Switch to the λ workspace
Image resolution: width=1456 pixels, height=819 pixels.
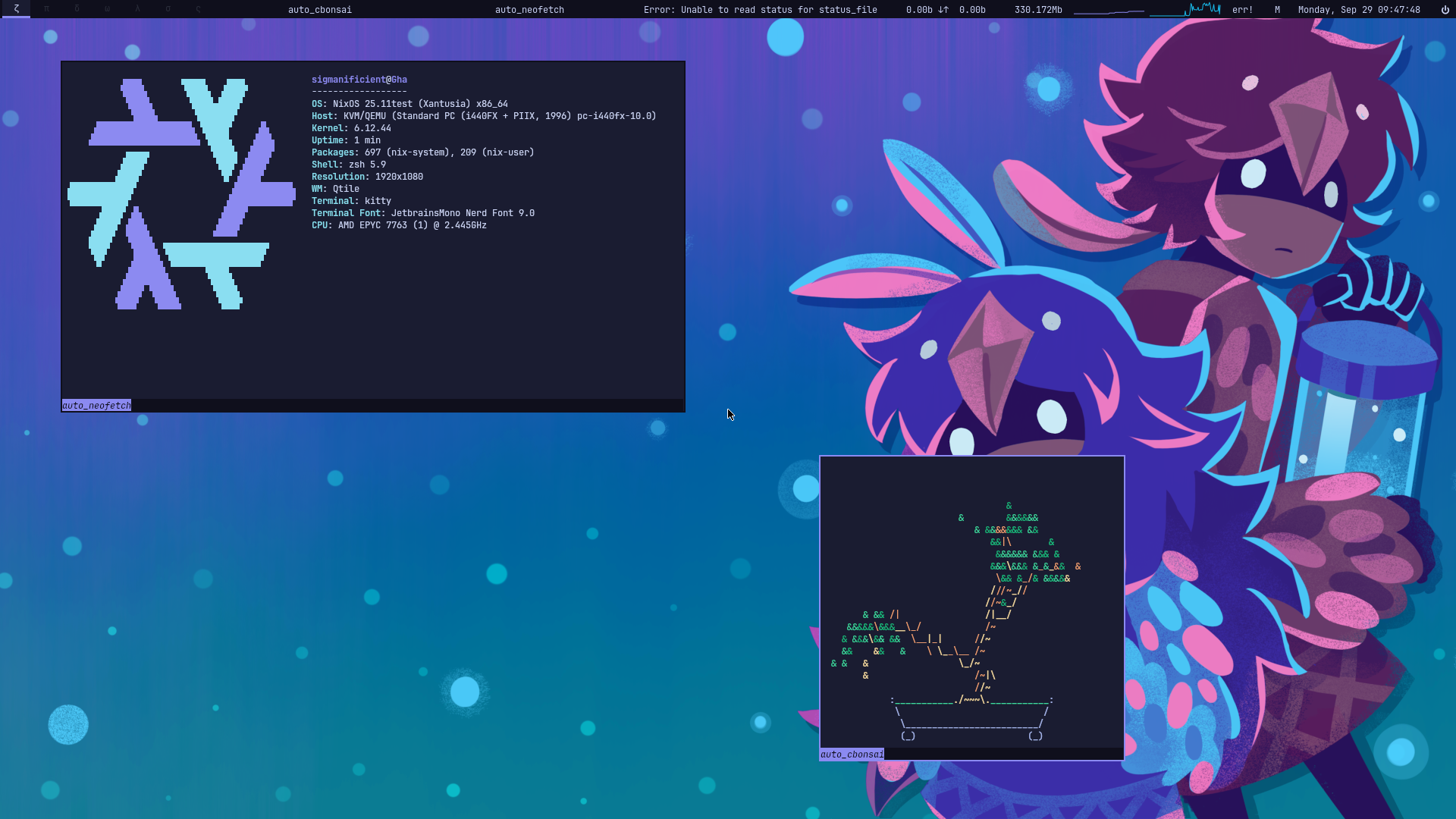pos(137,9)
